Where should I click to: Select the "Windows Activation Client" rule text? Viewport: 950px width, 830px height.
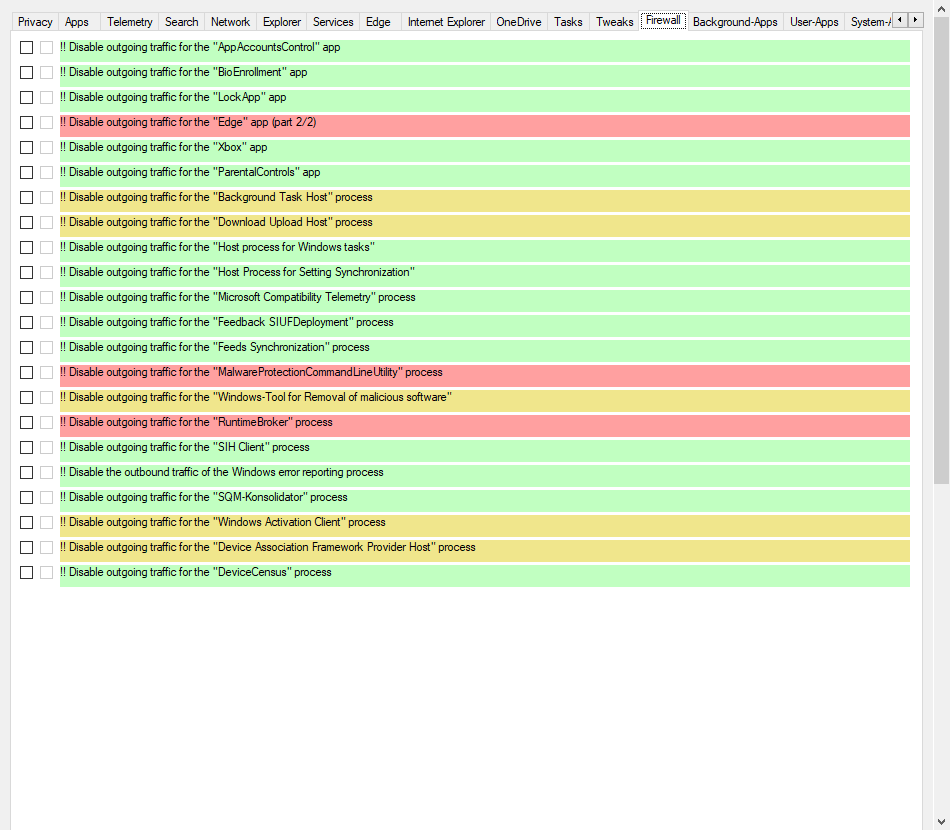click(222, 522)
